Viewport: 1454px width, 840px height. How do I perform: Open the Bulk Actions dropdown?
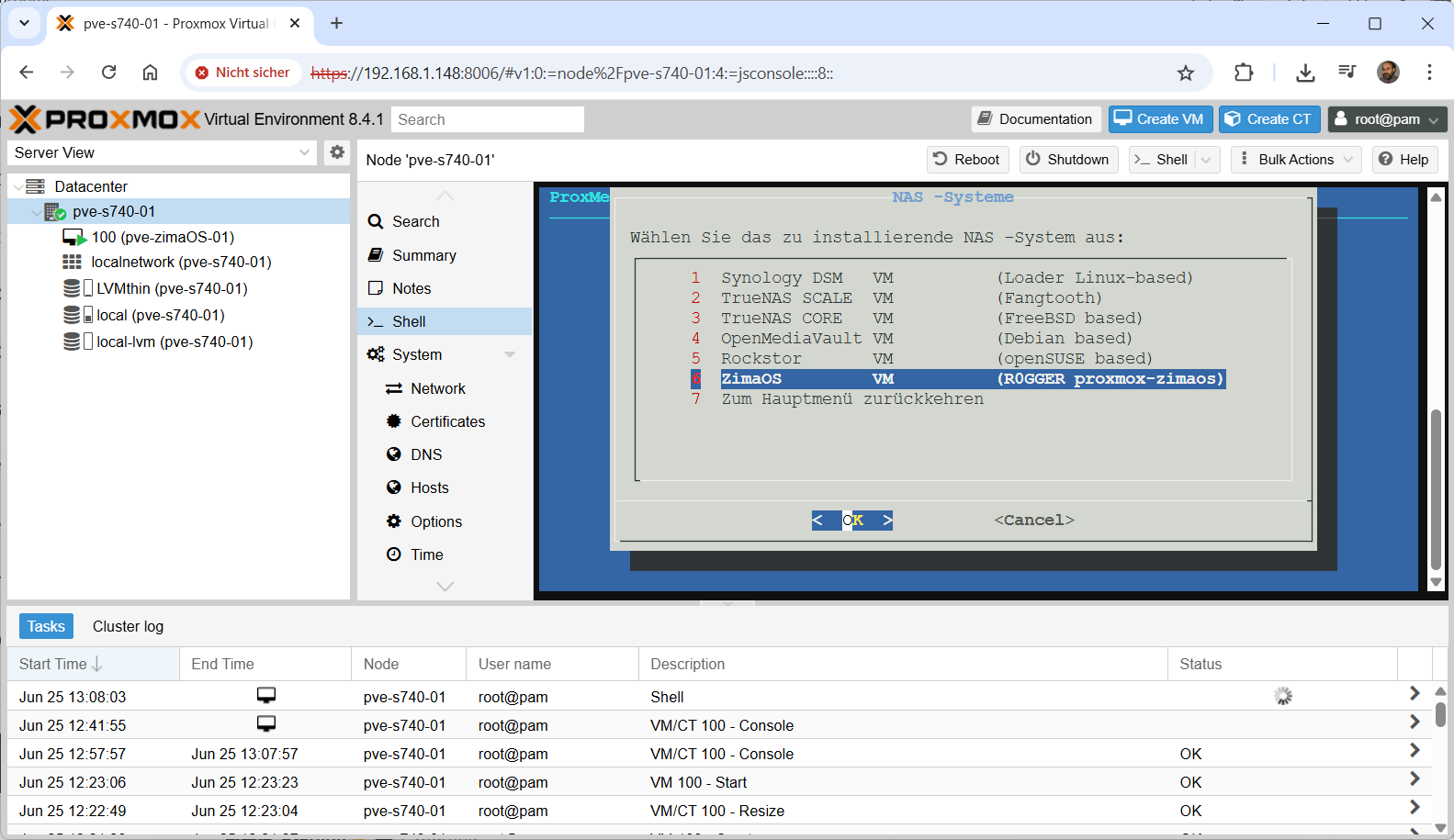pos(1296,160)
